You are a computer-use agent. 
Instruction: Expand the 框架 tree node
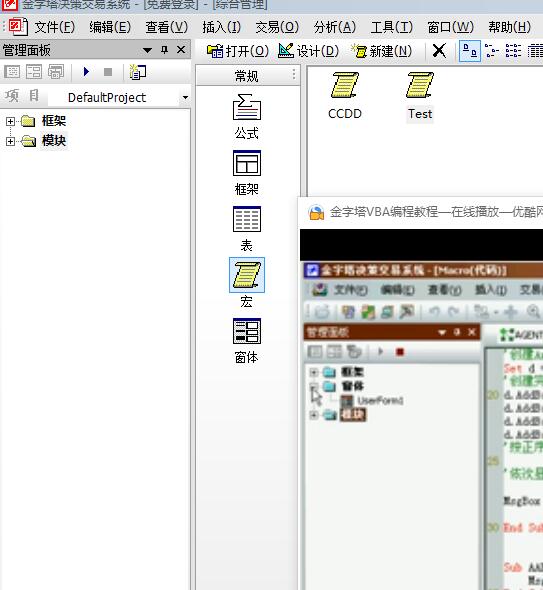[11, 121]
